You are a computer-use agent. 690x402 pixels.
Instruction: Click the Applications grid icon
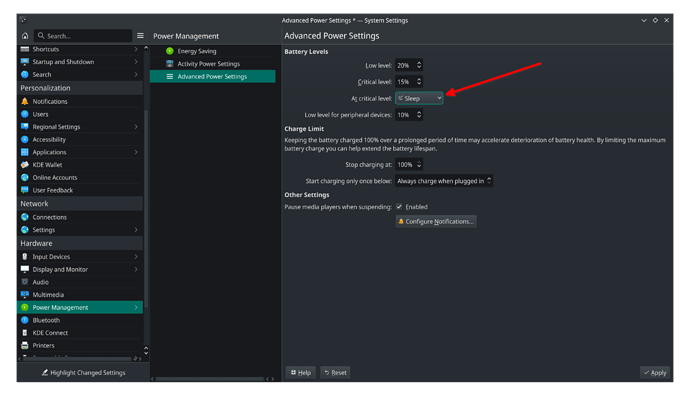tap(25, 152)
